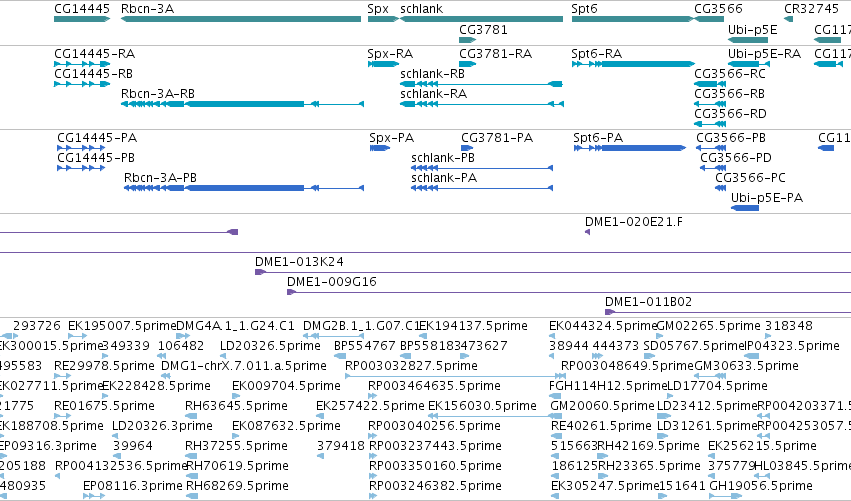Click the RH63645.5prime EST

coord(191,416)
